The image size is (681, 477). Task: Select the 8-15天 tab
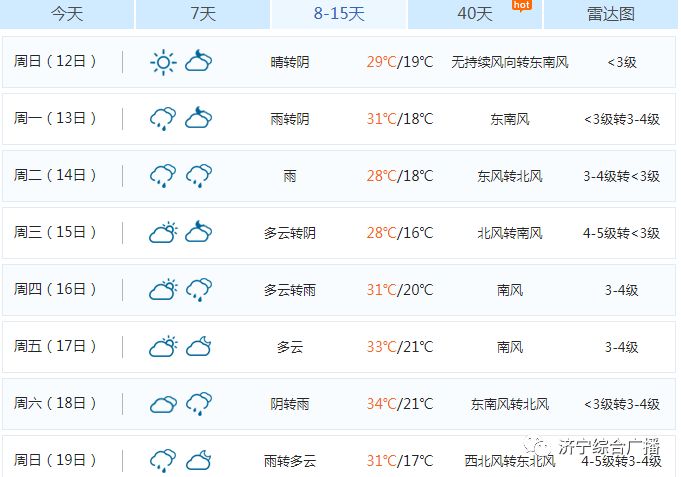339,13
